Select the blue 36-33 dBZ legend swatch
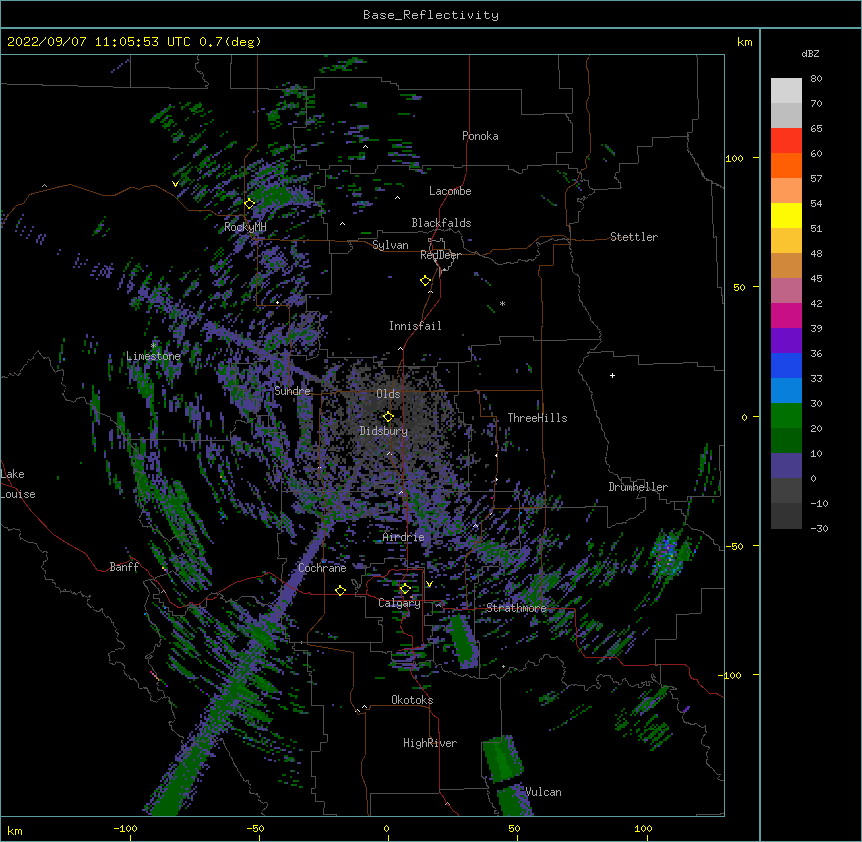The width and height of the screenshot is (862, 842). tap(786, 365)
